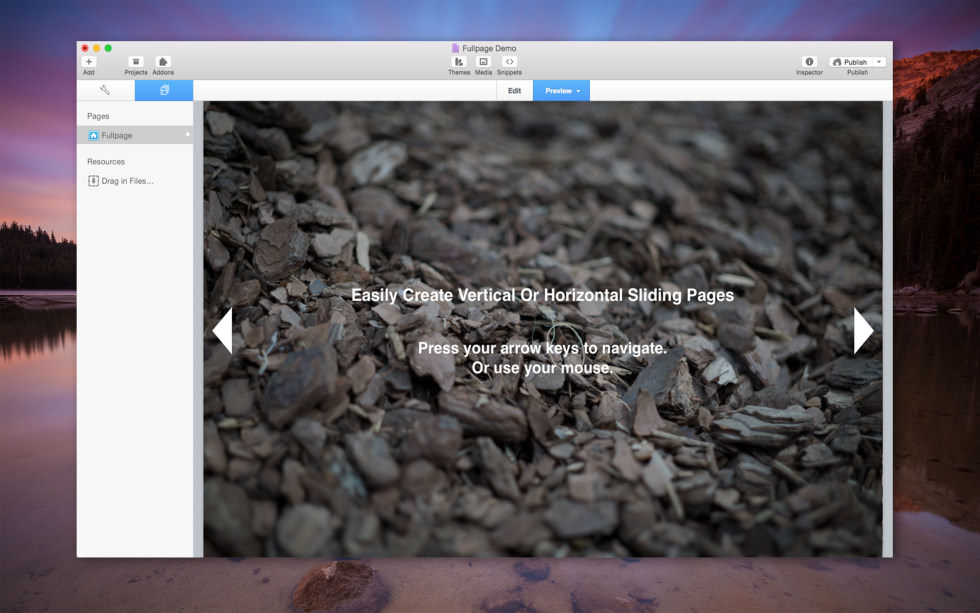The width and height of the screenshot is (980, 613).
Task: Click the 'Or use your mouse' text
Action: pyautogui.click(x=542, y=368)
